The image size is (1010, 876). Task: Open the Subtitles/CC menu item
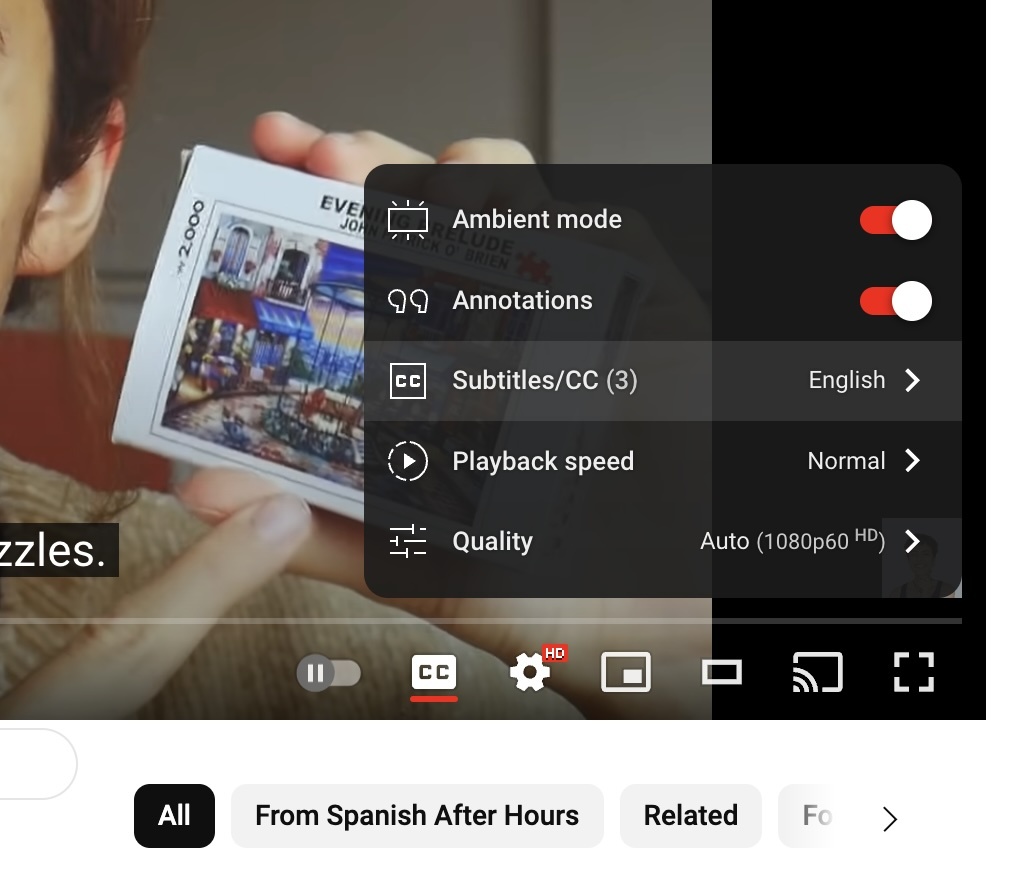[544, 380]
